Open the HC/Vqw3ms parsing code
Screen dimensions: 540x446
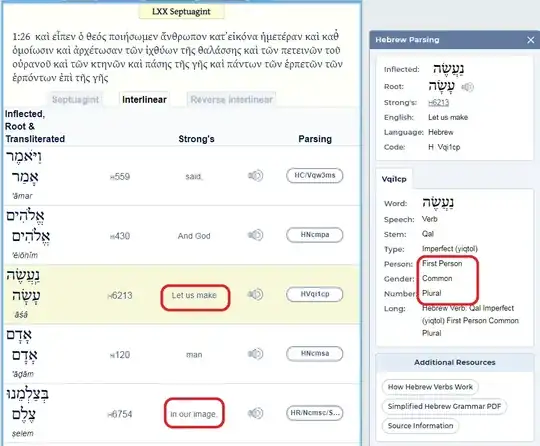pyautogui.click(x=314, y=175)
